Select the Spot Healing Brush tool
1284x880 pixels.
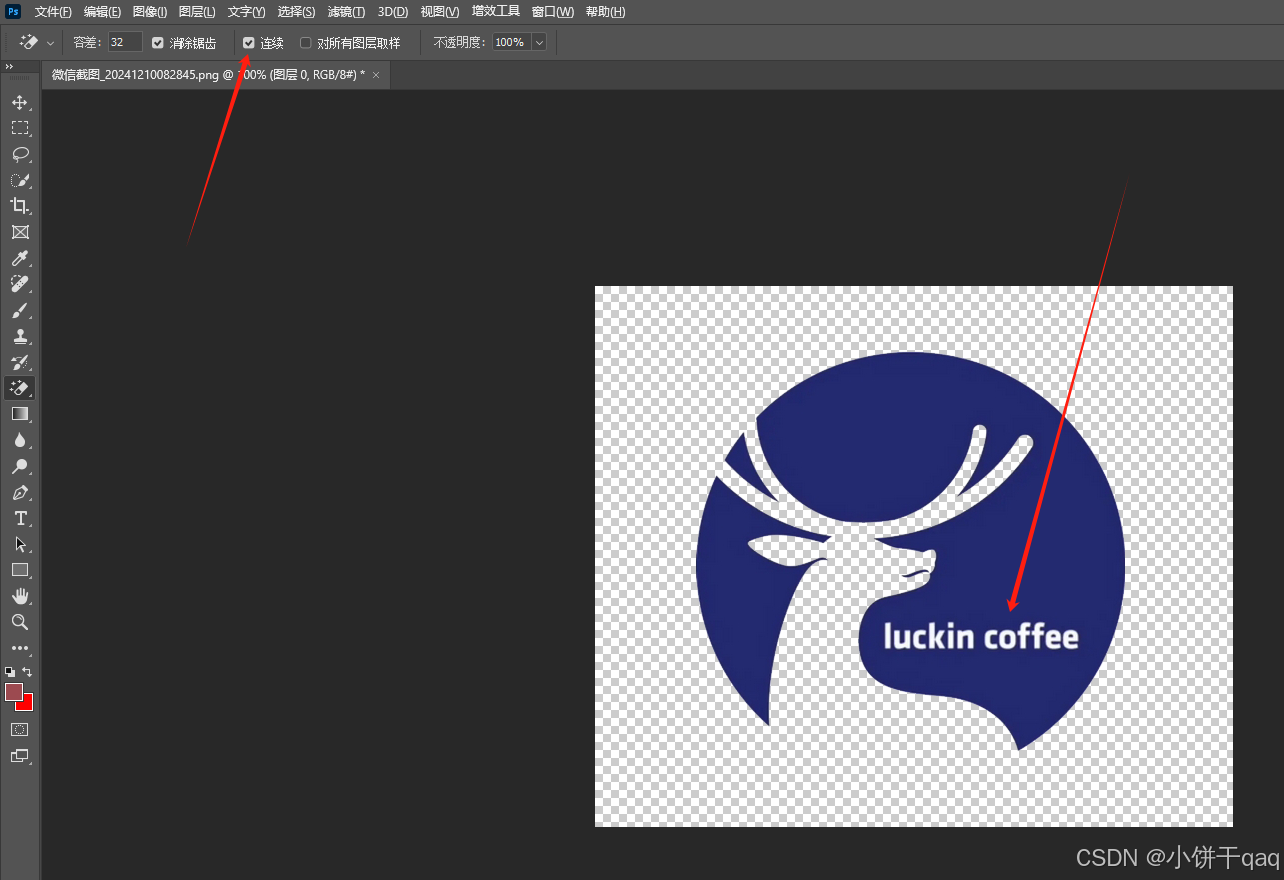pyautogui.click(x=20, y=284)
